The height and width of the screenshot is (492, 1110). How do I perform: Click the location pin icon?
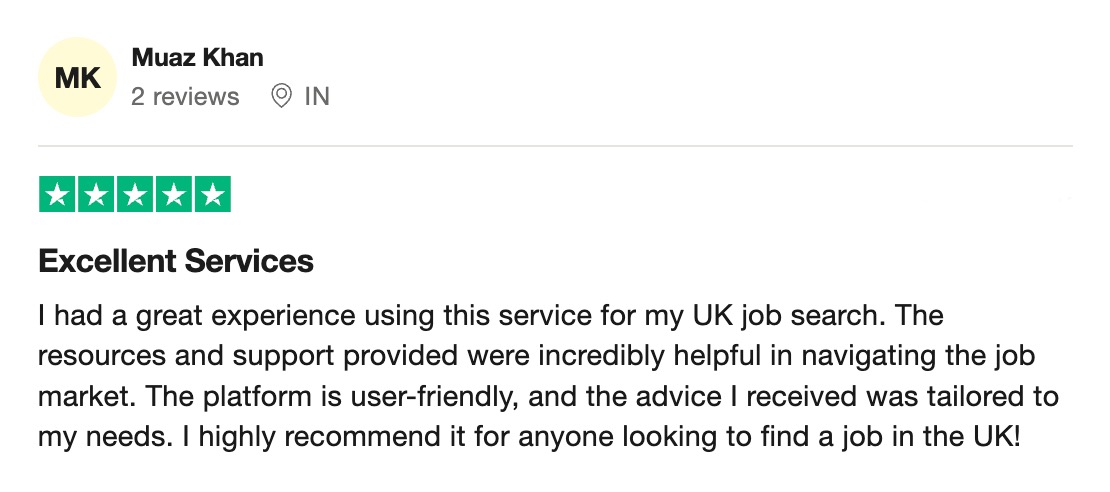pos(282,96)
